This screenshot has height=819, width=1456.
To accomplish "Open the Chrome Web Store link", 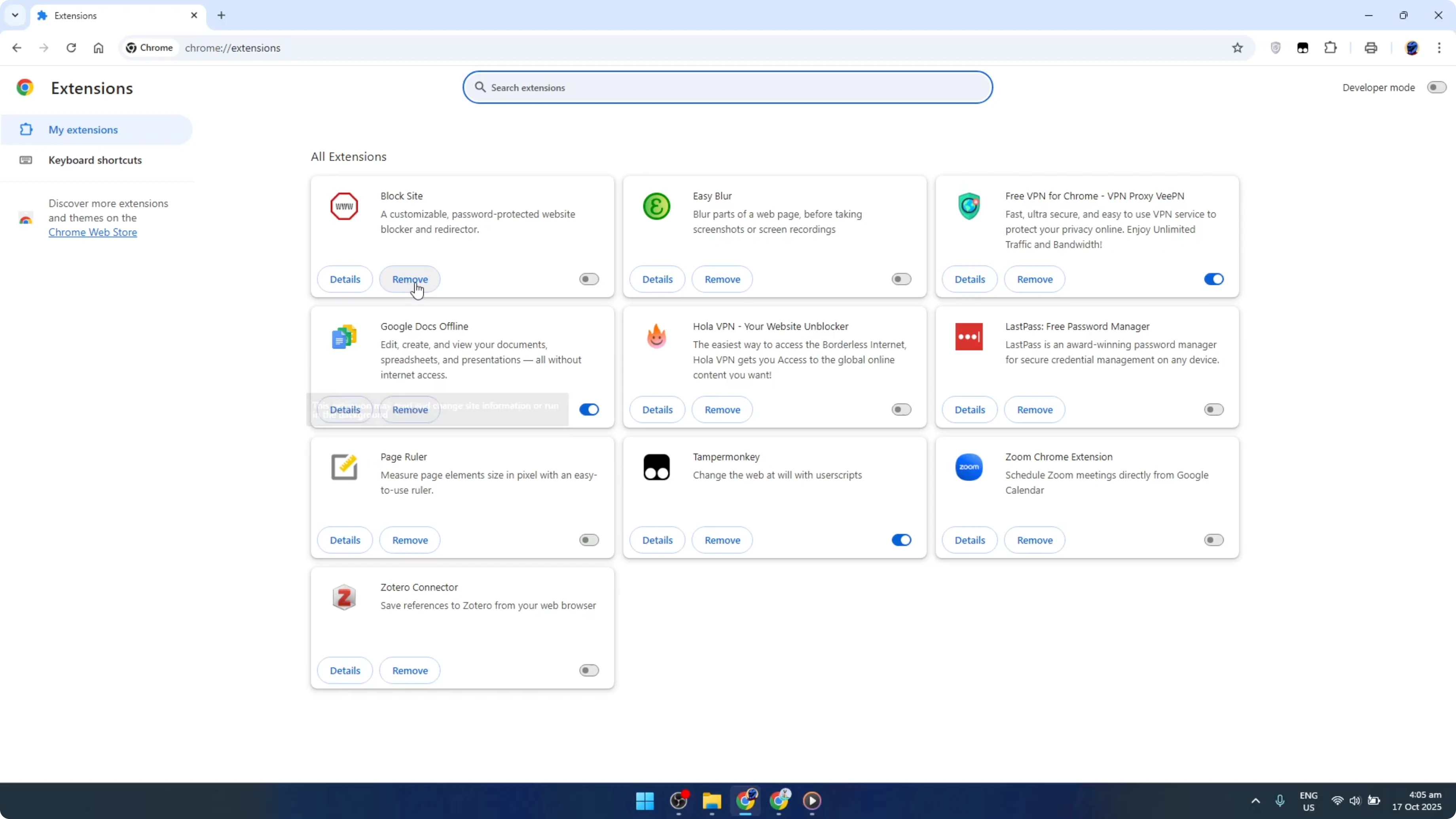I will (x=93, y=232).
